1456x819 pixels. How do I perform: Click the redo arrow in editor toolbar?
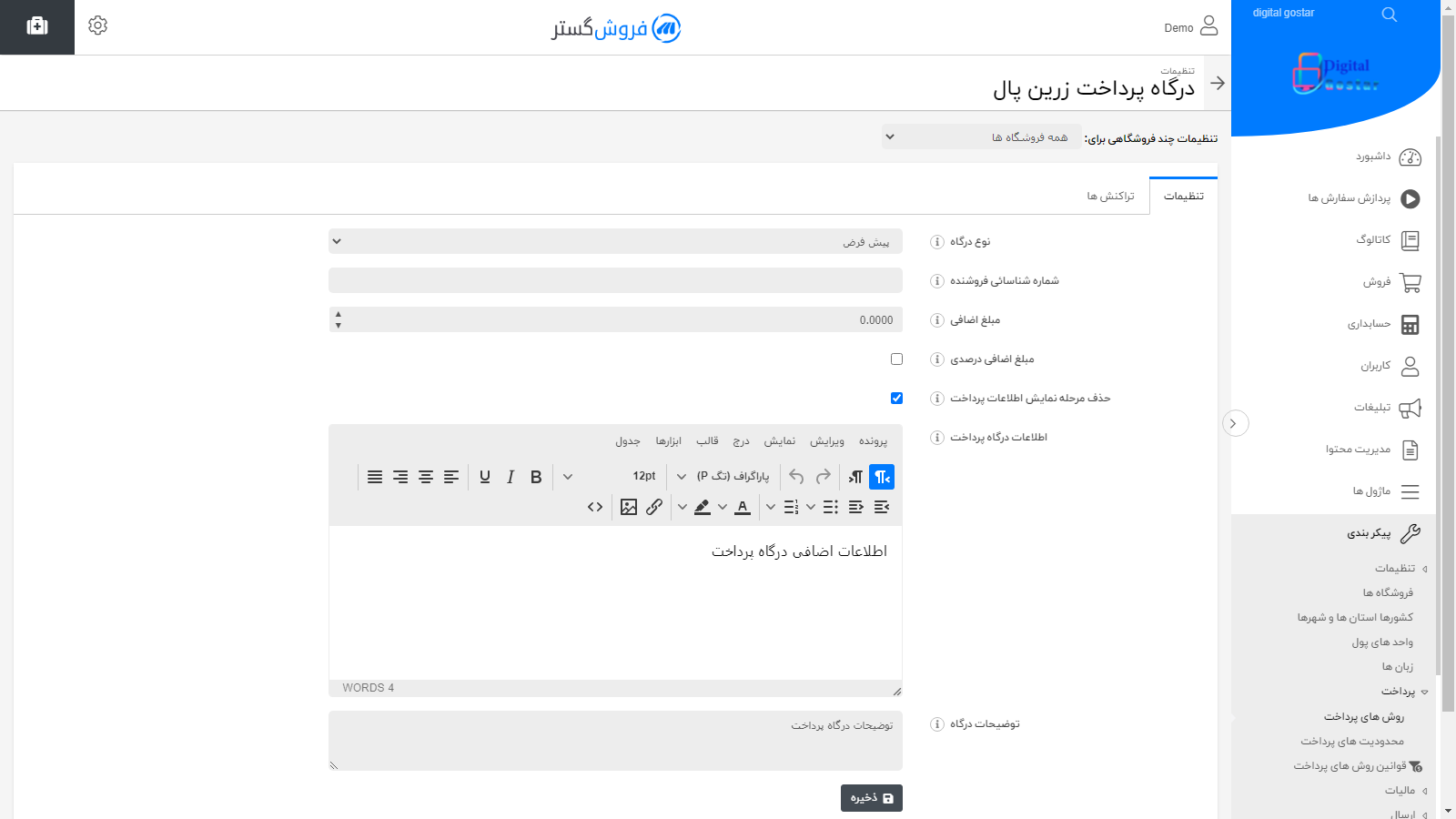[x=824, y=477]
